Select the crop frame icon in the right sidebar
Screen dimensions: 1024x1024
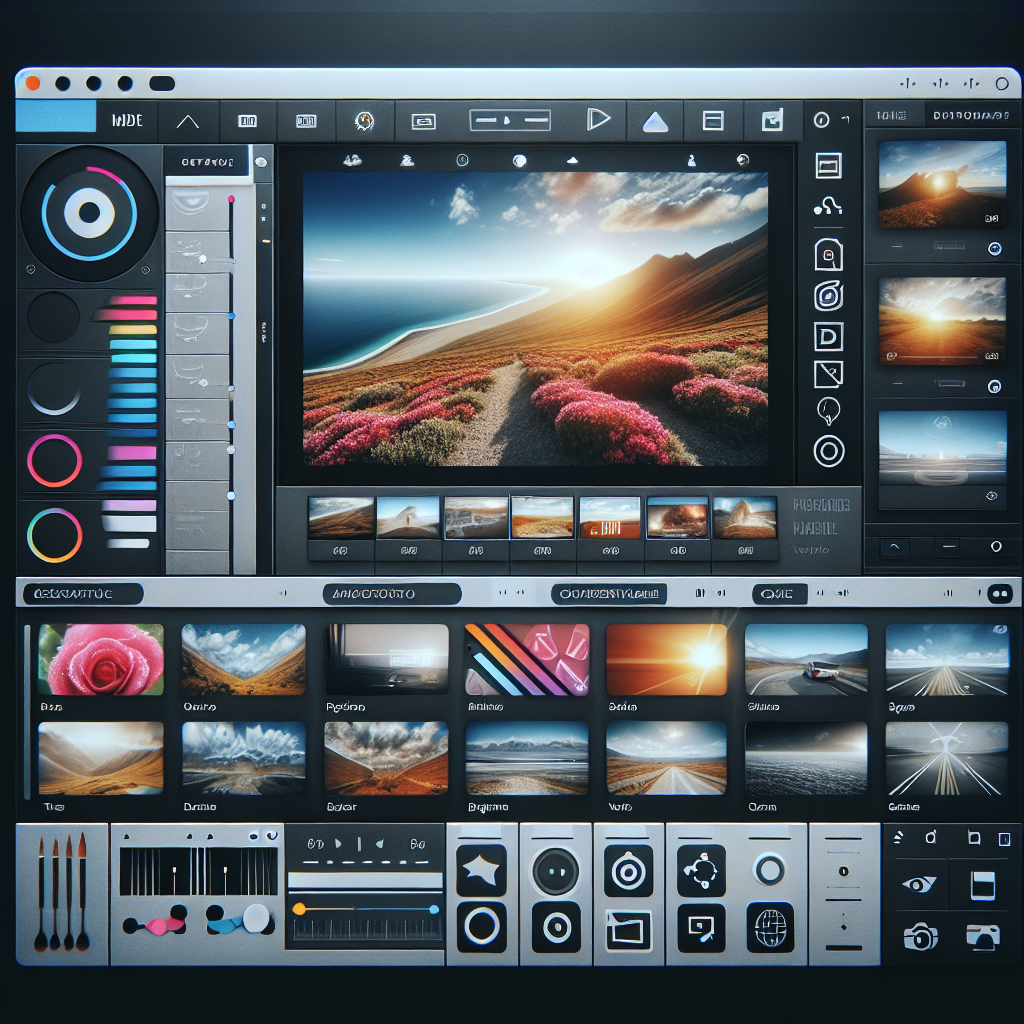(828, 166)
